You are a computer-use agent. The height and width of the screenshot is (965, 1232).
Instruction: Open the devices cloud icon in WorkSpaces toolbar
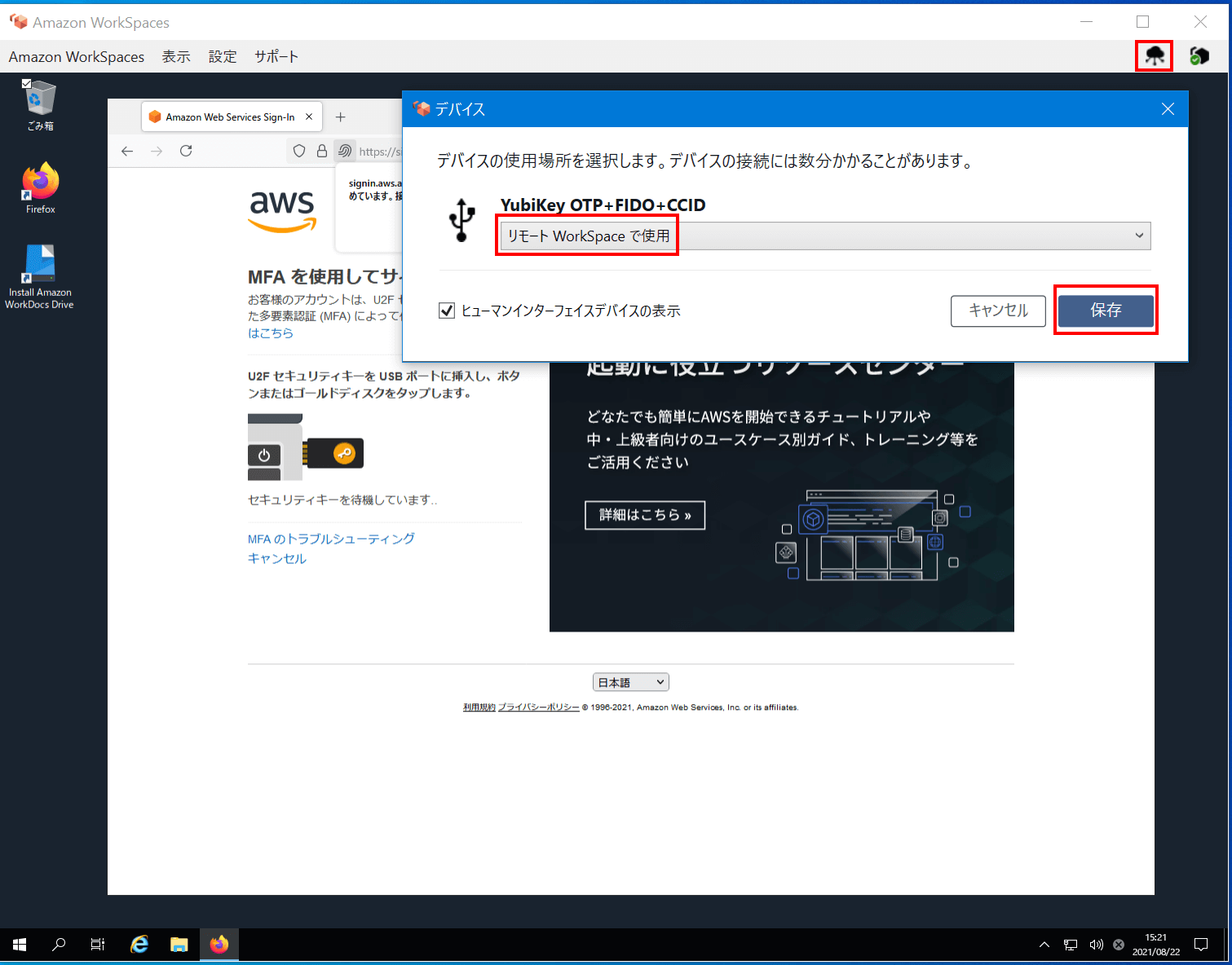point(1154,55)
